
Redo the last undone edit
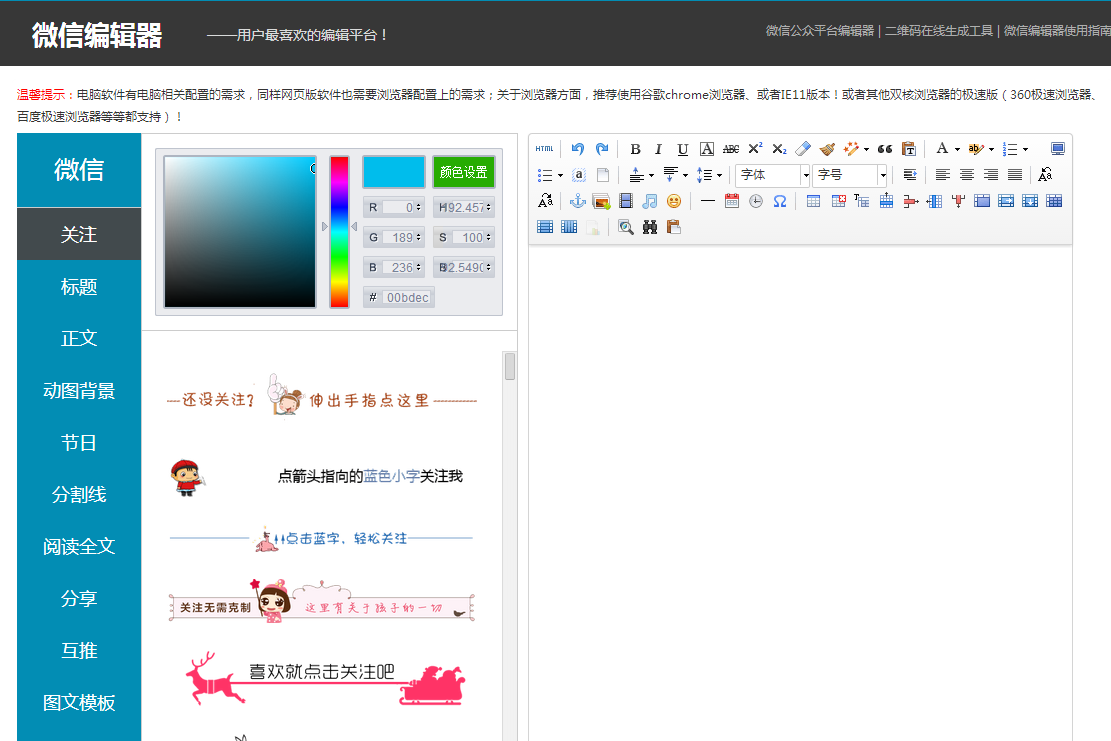coord(602,149)
